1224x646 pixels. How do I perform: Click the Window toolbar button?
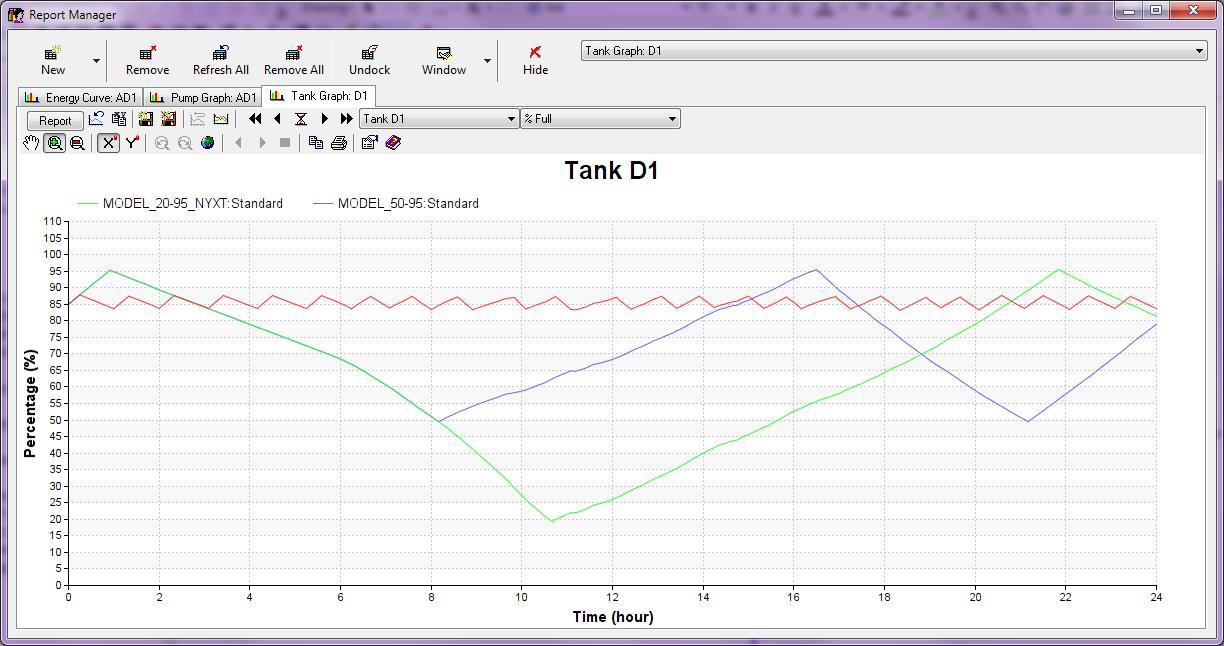point(444,60)
